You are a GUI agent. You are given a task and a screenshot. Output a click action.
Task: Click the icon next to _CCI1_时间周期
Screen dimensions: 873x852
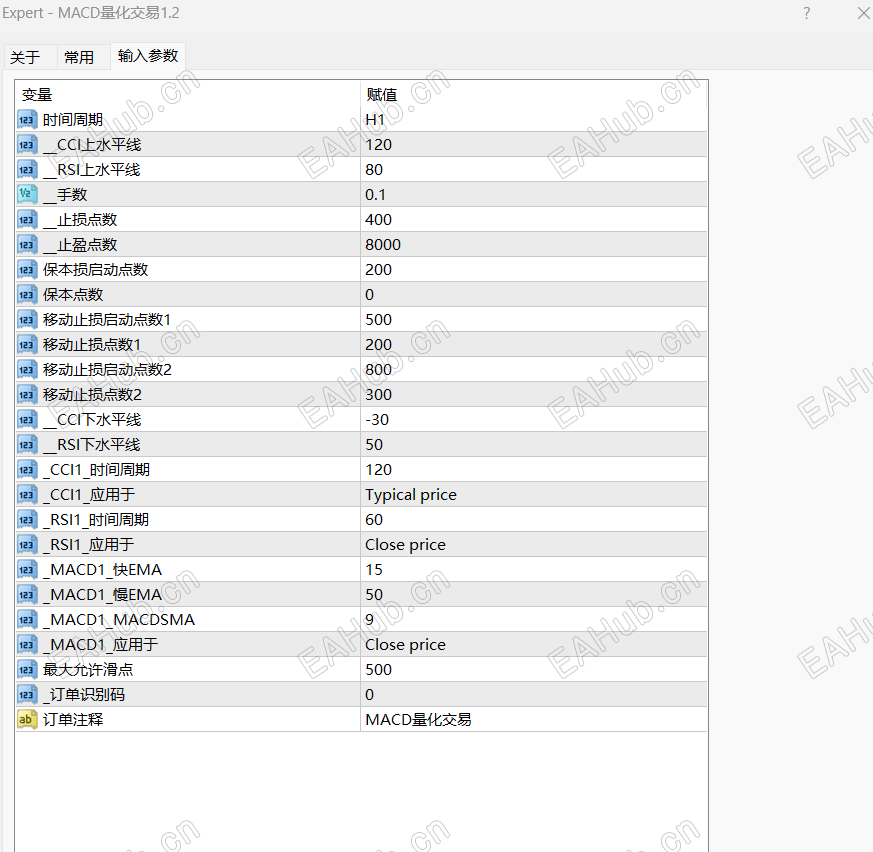pos(27,469)
